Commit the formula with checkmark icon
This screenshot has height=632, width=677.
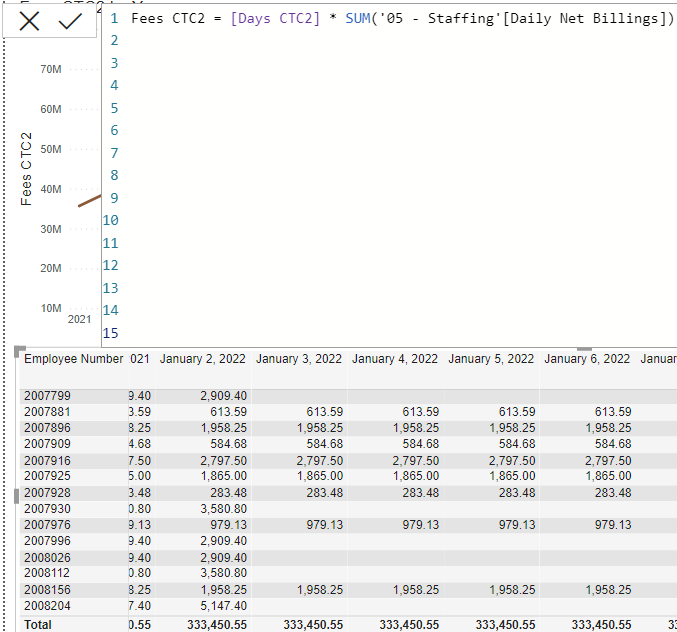pos(70,21)
